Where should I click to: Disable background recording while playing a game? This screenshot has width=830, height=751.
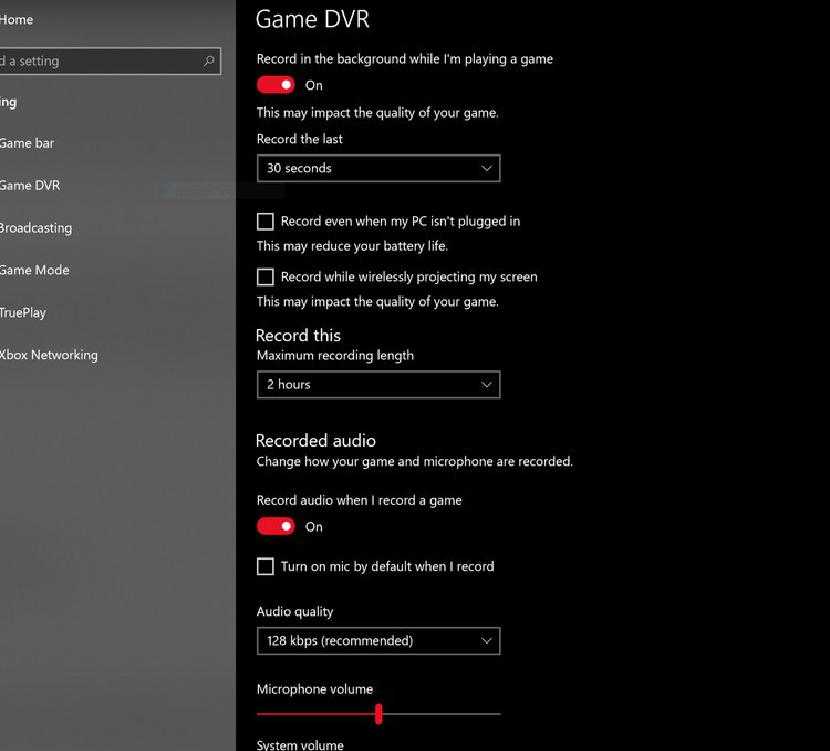pyautogui.click(x=276, y=86)
